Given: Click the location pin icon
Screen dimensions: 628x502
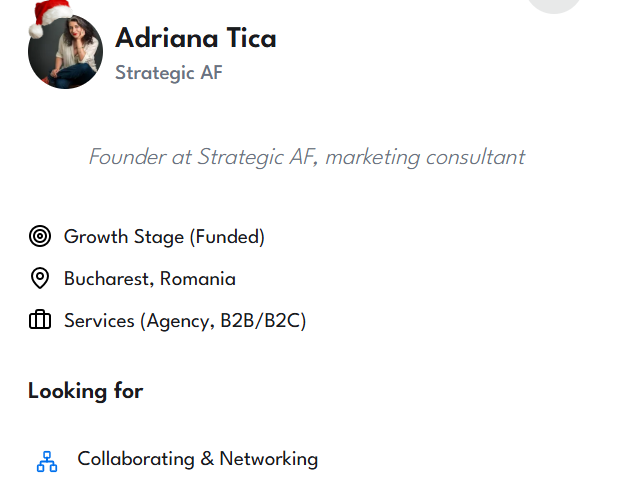Looking at the screenshot, I should pos(40,279).
